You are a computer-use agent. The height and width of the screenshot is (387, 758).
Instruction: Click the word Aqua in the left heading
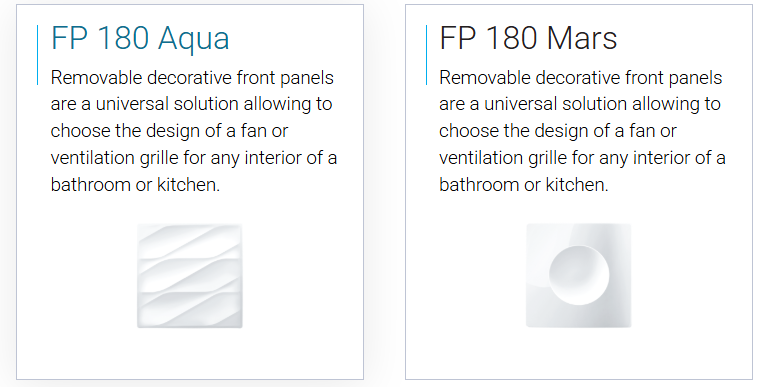(193, 40)
